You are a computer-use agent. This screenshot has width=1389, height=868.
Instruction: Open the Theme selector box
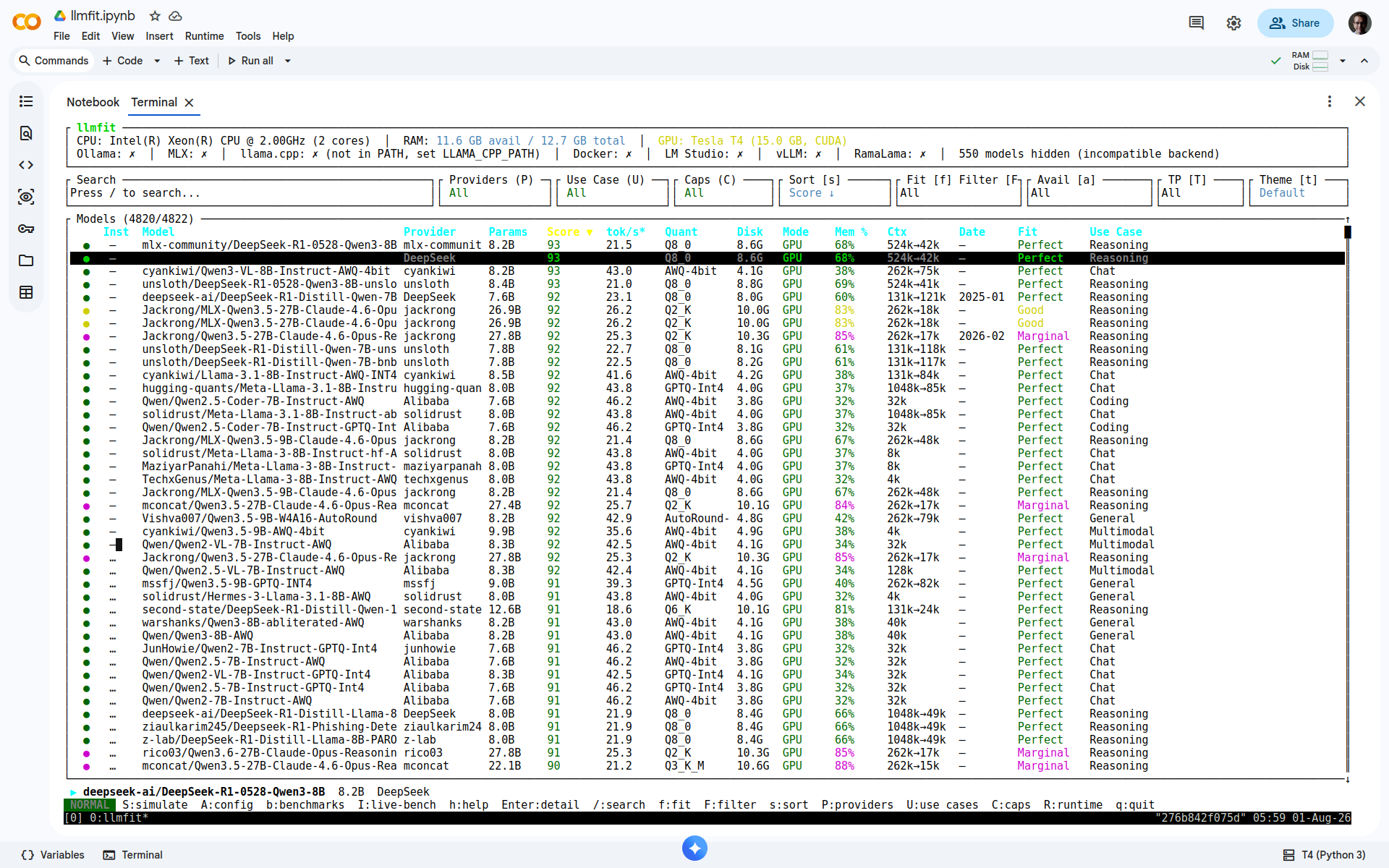pos(1299,193)
